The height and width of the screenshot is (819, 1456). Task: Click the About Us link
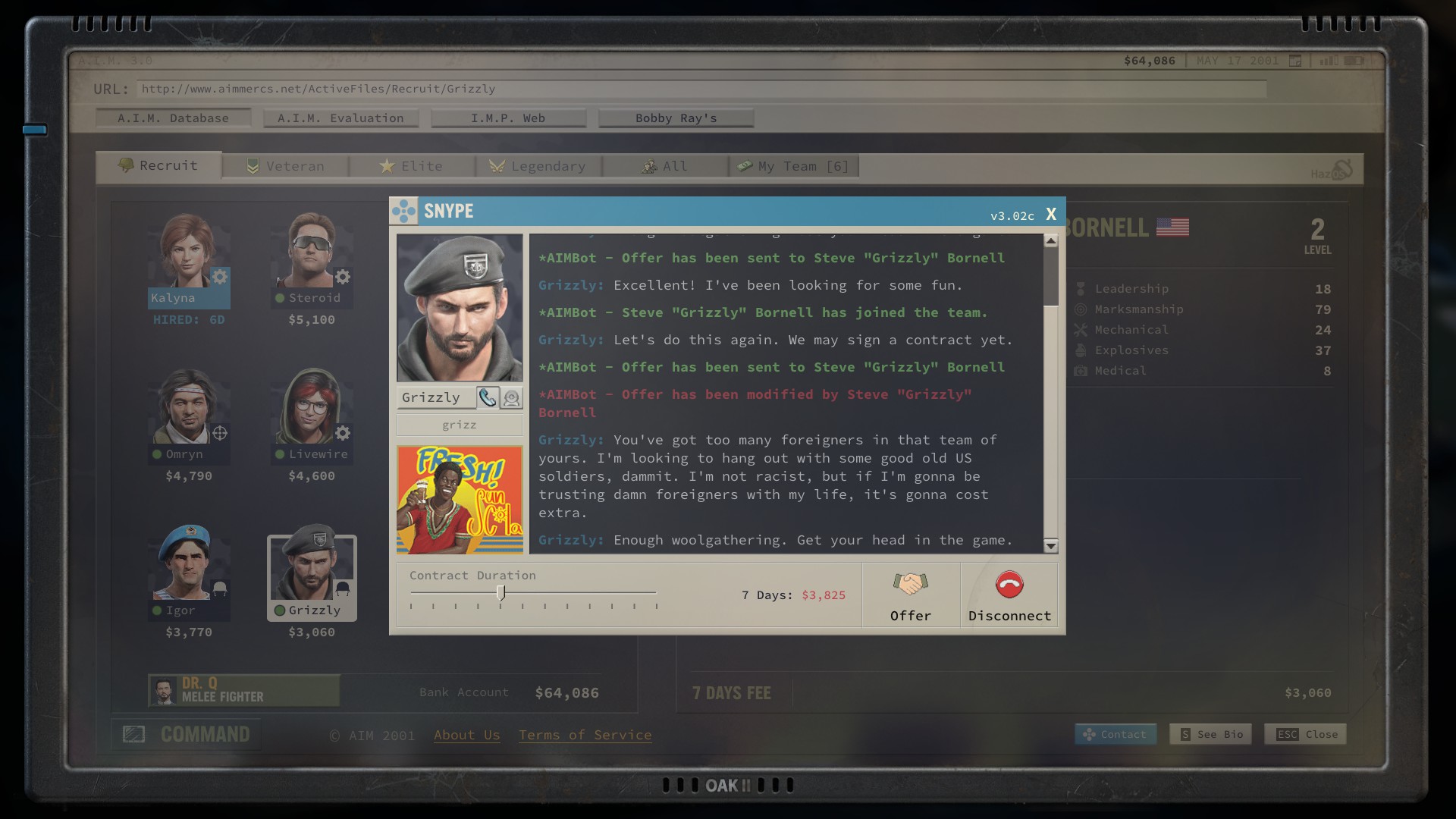pos(466,735)
